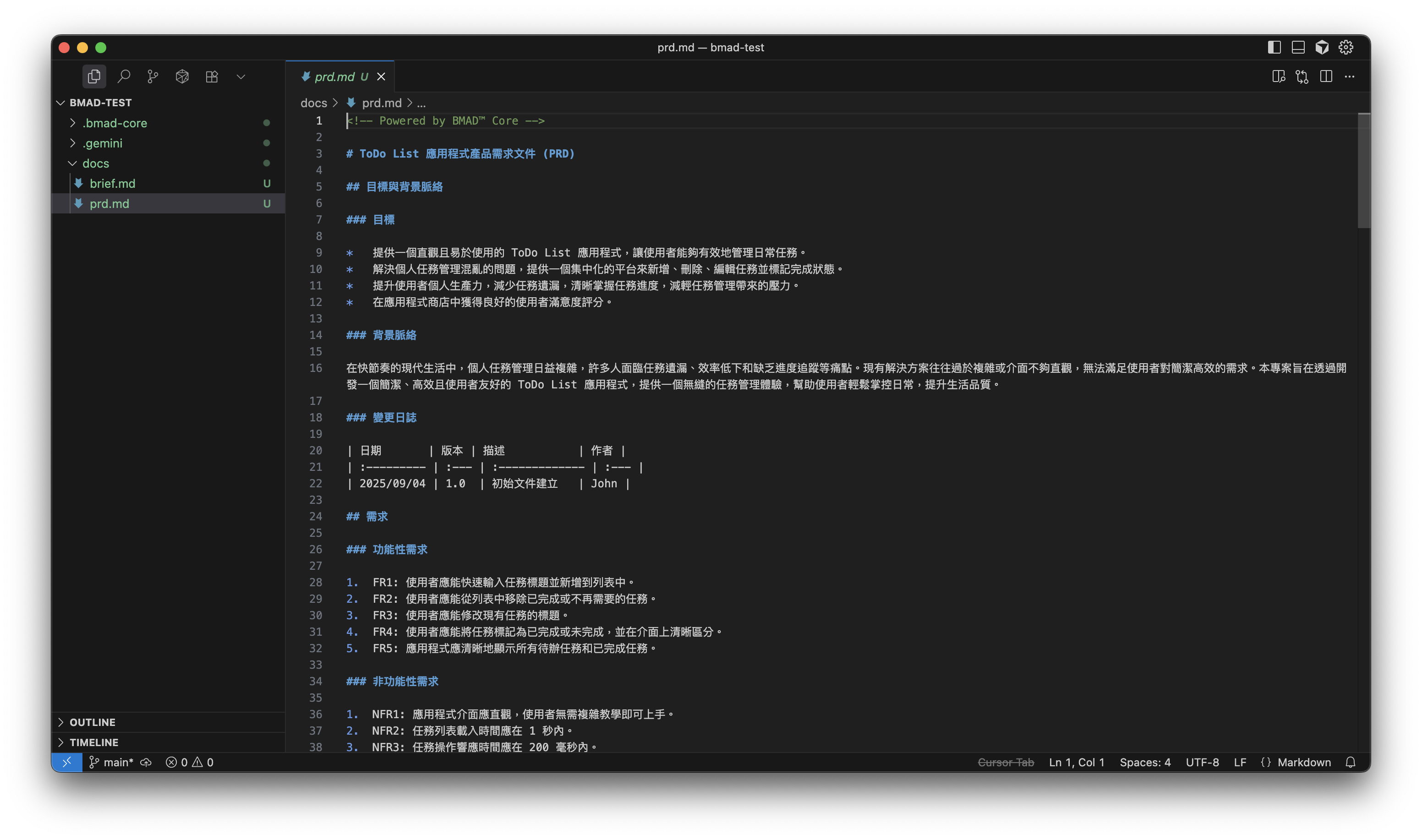The height and width of the screenshot is (840, 1422).
Task: Open the editor More Actions ellipsis
Action: [x=1350, y=76]
